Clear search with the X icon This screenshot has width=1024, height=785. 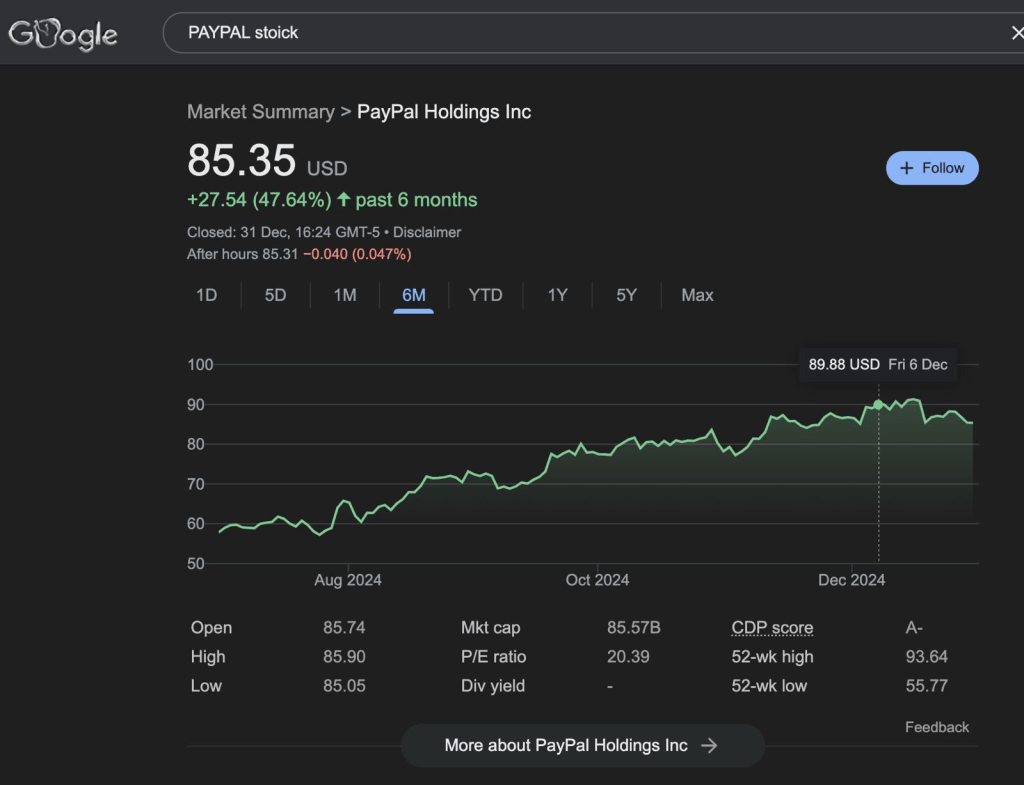point(1017,33)
